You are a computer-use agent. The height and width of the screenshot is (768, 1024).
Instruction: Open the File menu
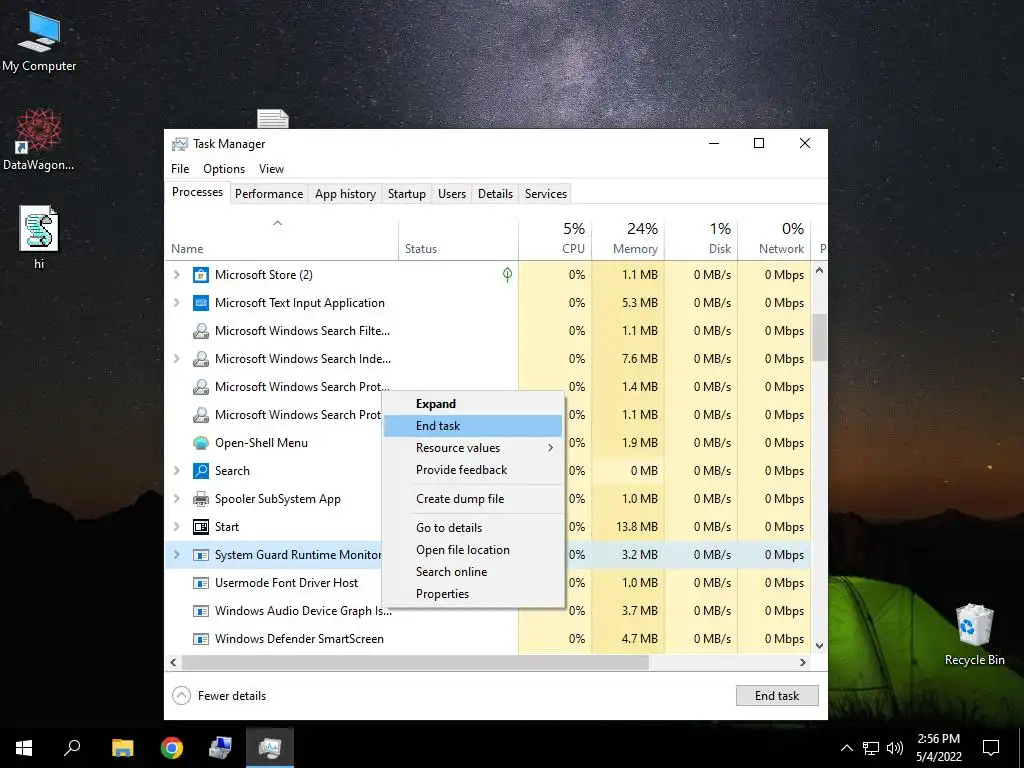coord(180,169)
